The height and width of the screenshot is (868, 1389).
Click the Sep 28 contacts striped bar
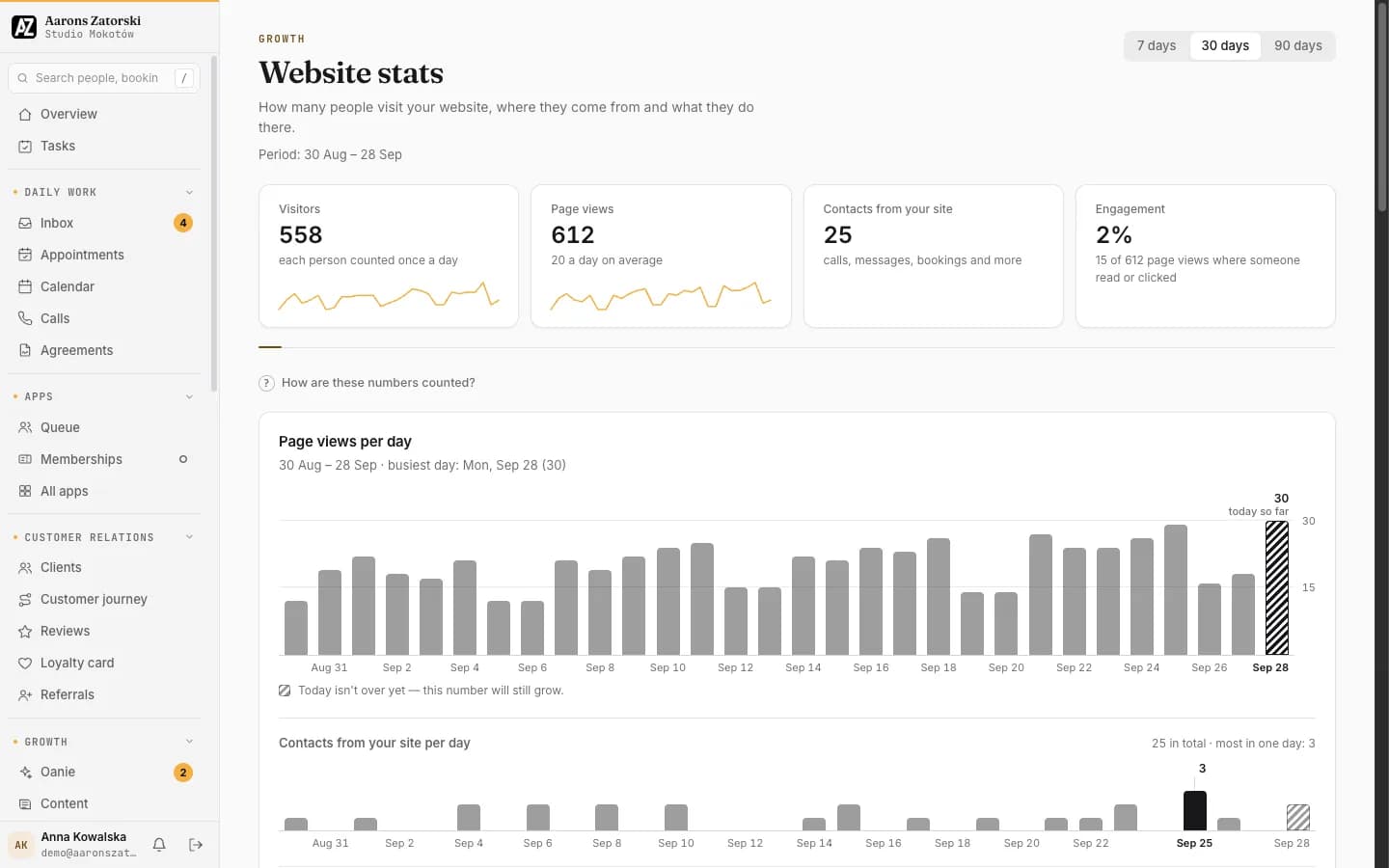click(1298, 817)
